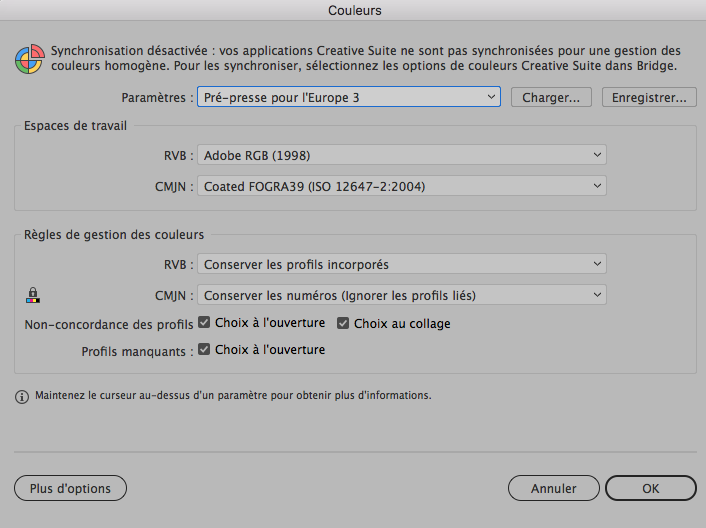The width and height of the screenshot is (706, 528).
Task: Click the Enregistrer... button
Action: click(649, 97)
